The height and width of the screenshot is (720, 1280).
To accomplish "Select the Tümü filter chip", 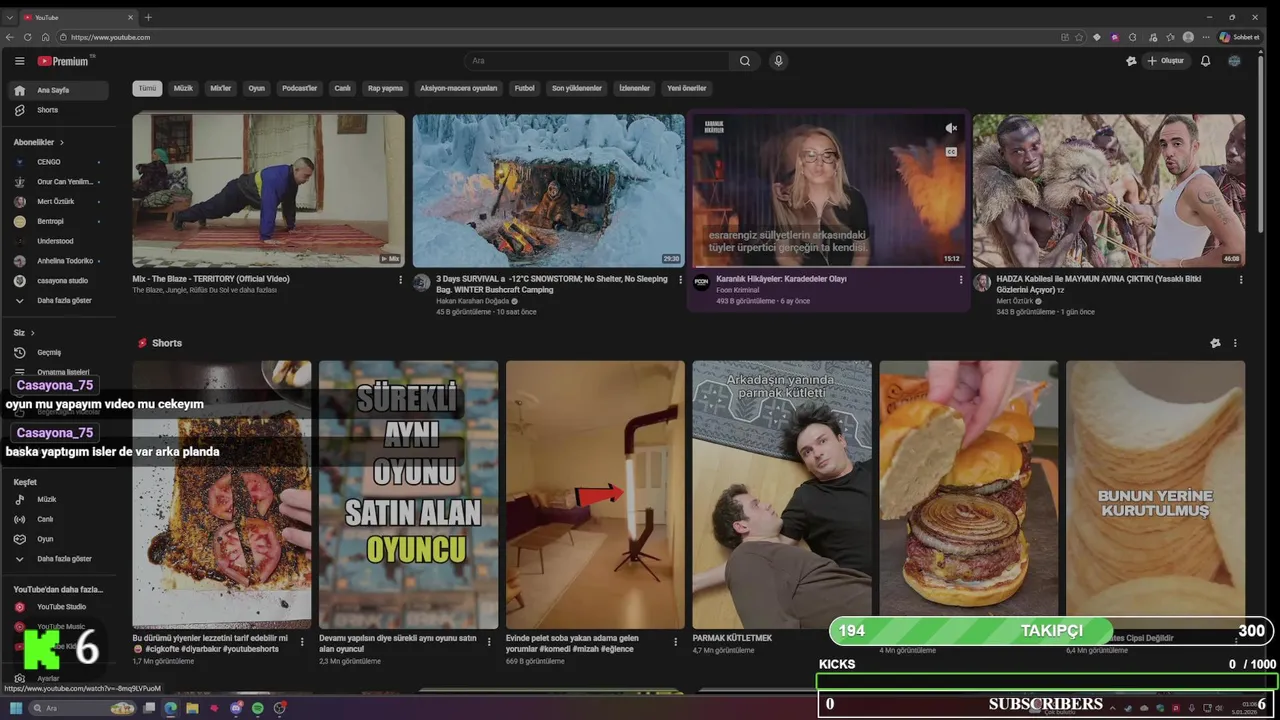I will tap(147, 88).
